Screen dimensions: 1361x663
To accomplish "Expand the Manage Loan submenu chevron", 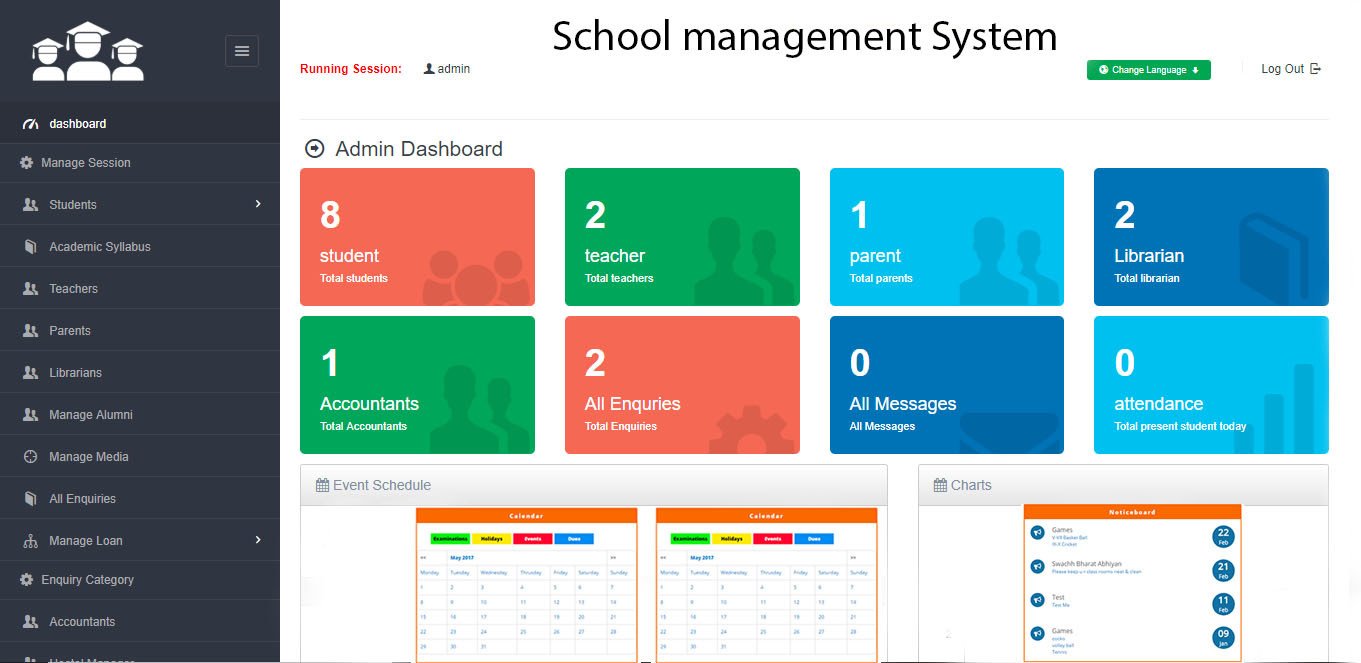I will tap(258, 540).
